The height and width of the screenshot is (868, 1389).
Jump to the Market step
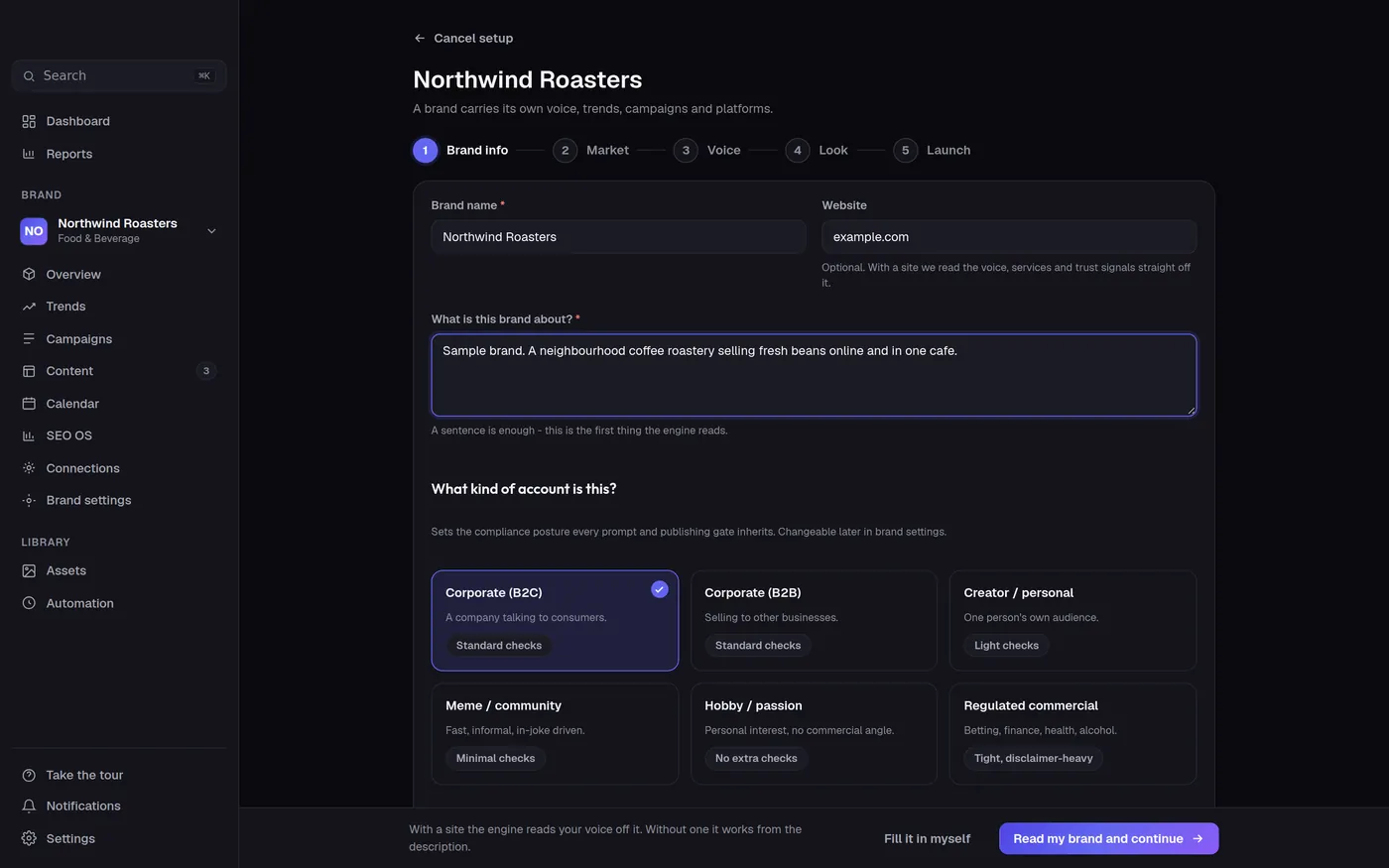click(590, 150)
